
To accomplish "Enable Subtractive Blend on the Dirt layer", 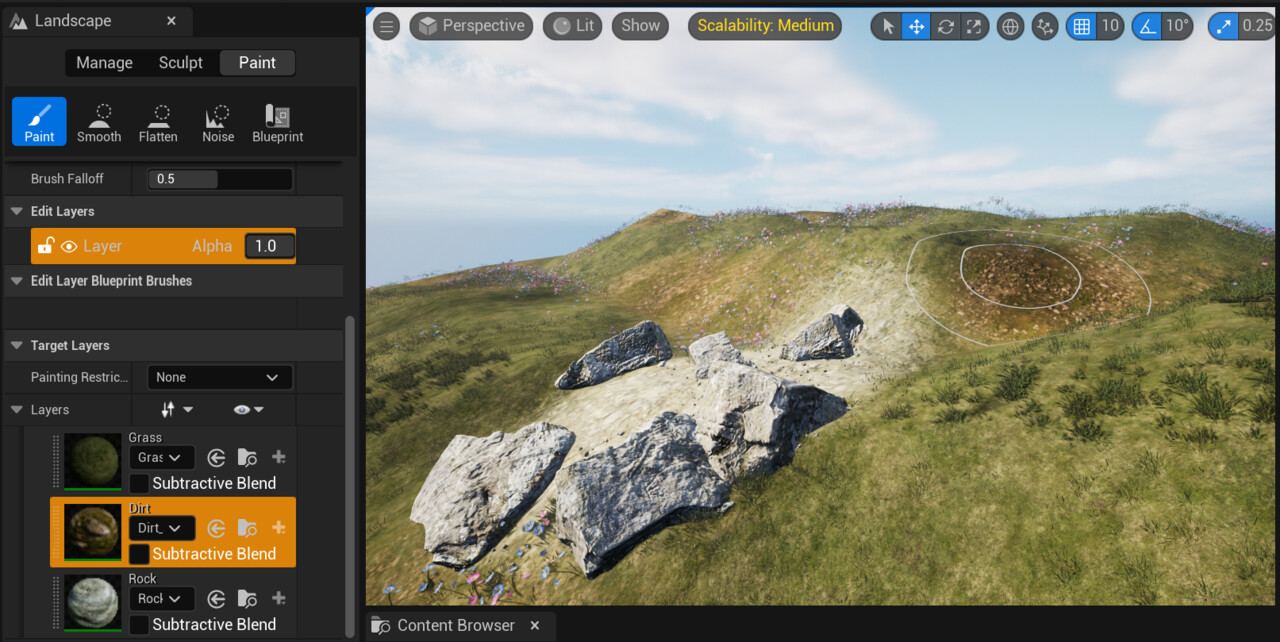I will 138,553.
